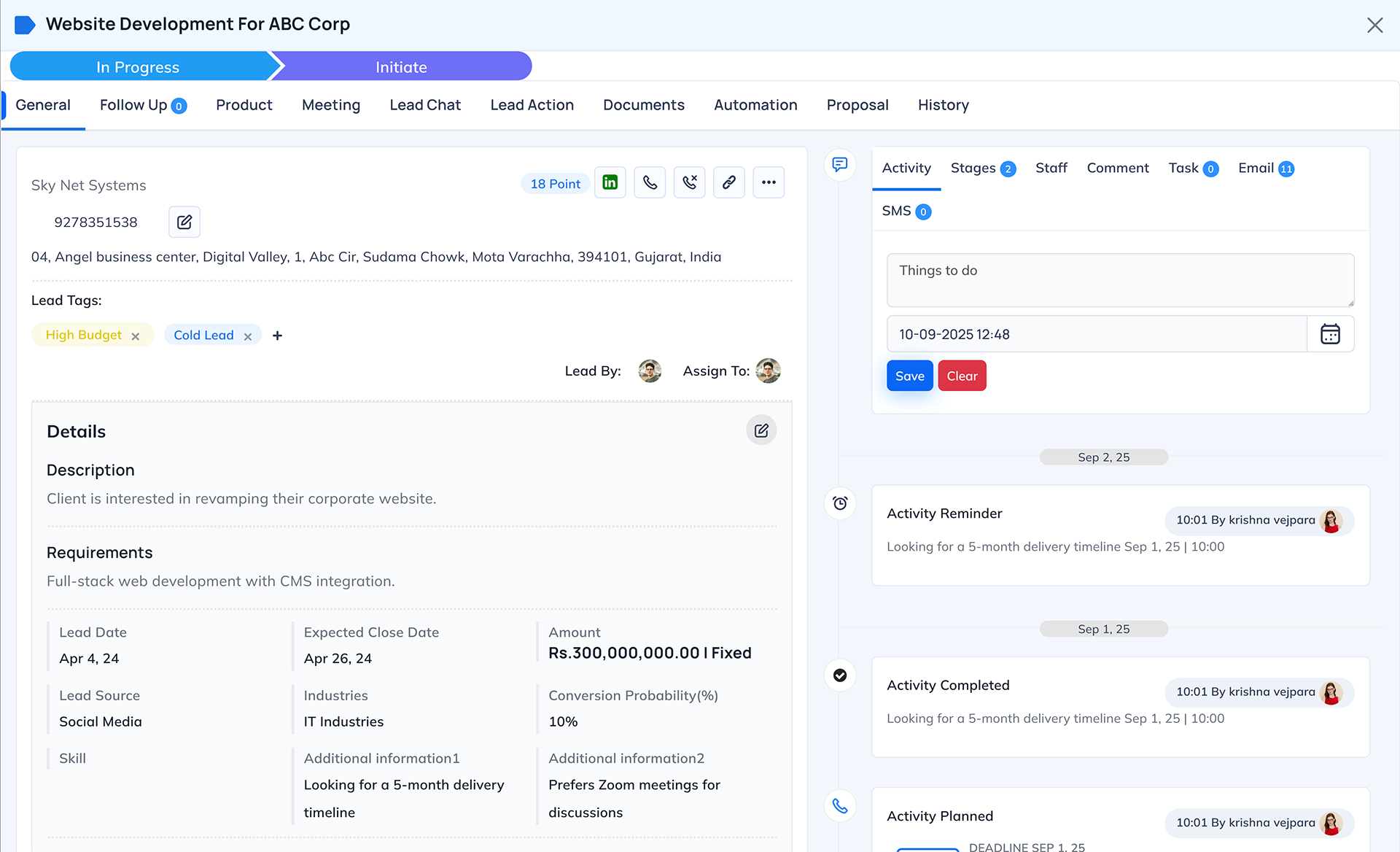Remove the High Budget tag
The height and width of the screenshot is (852, 1400).
tap(136, 336)
